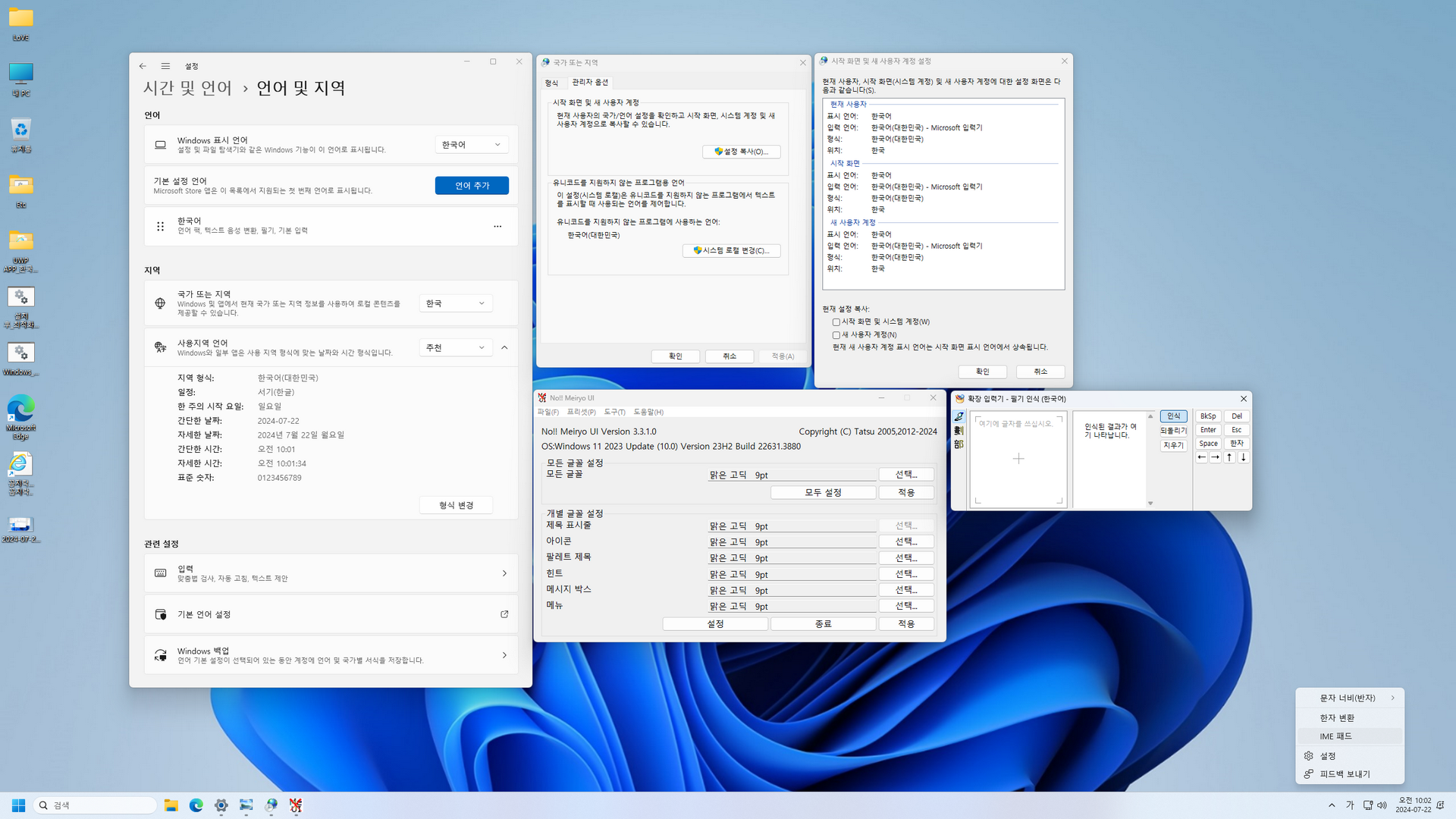Click the up arrow key in IME pad
This screenshot has width=1456, height=819.
(x=1229, y=457)
